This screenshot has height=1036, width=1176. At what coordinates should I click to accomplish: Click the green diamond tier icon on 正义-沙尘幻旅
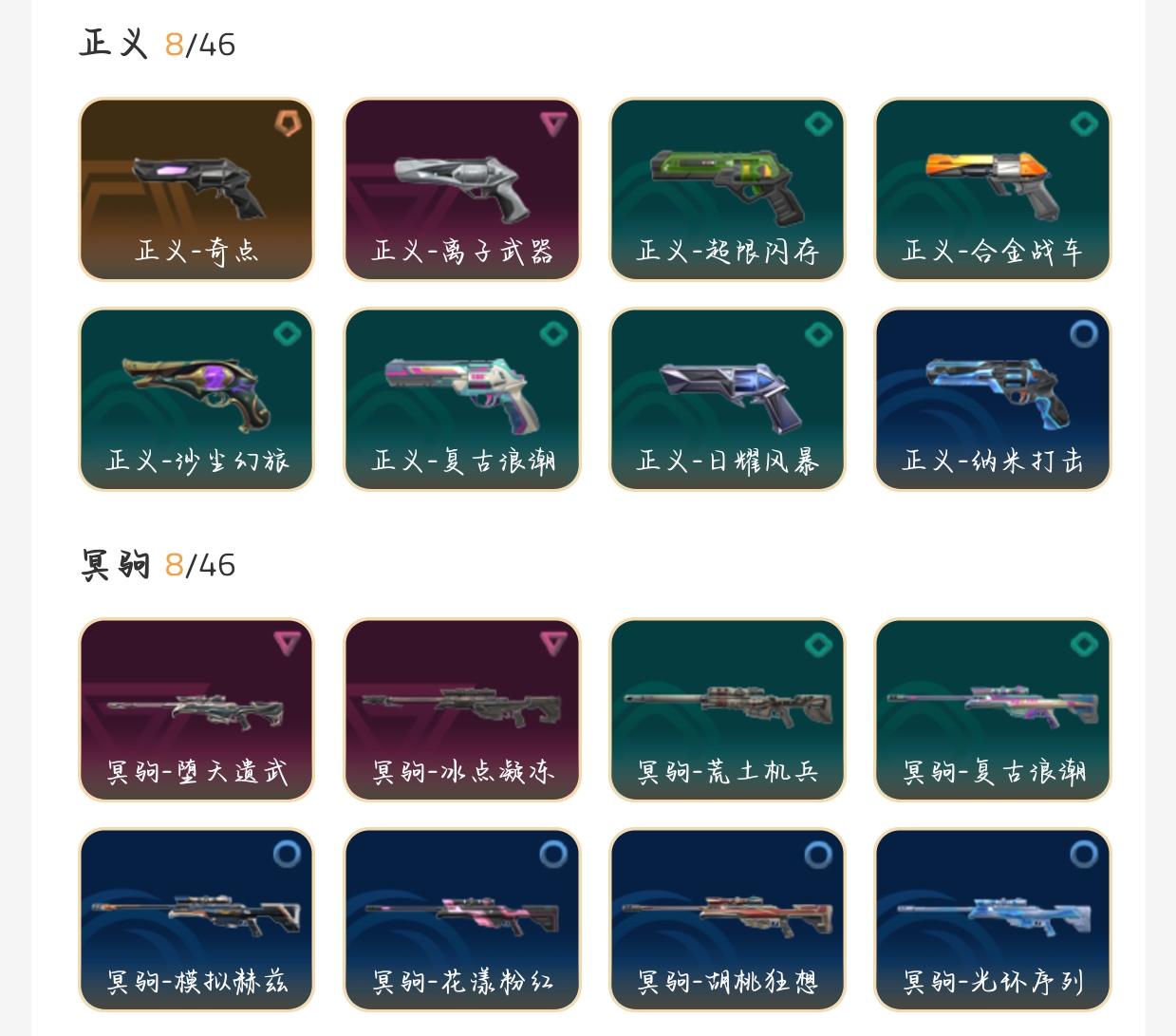pos(288,333)
